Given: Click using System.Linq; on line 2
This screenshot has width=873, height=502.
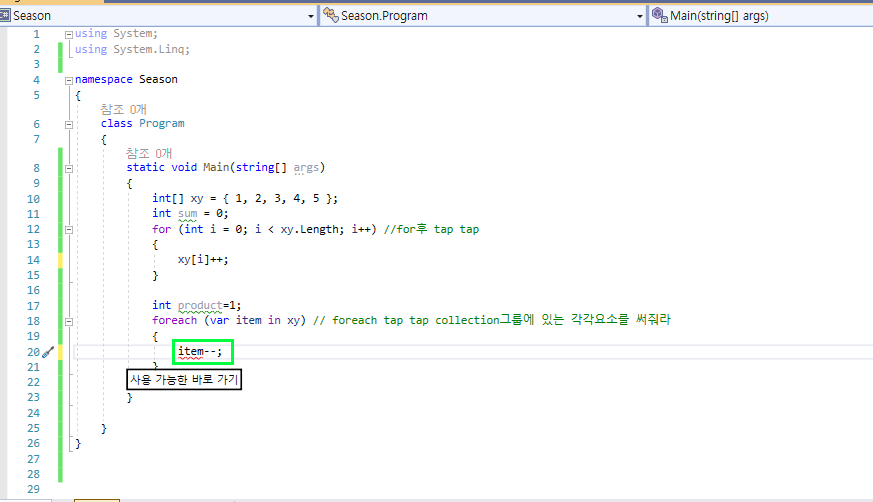Looking at the screenshot, I should [133, 49].
